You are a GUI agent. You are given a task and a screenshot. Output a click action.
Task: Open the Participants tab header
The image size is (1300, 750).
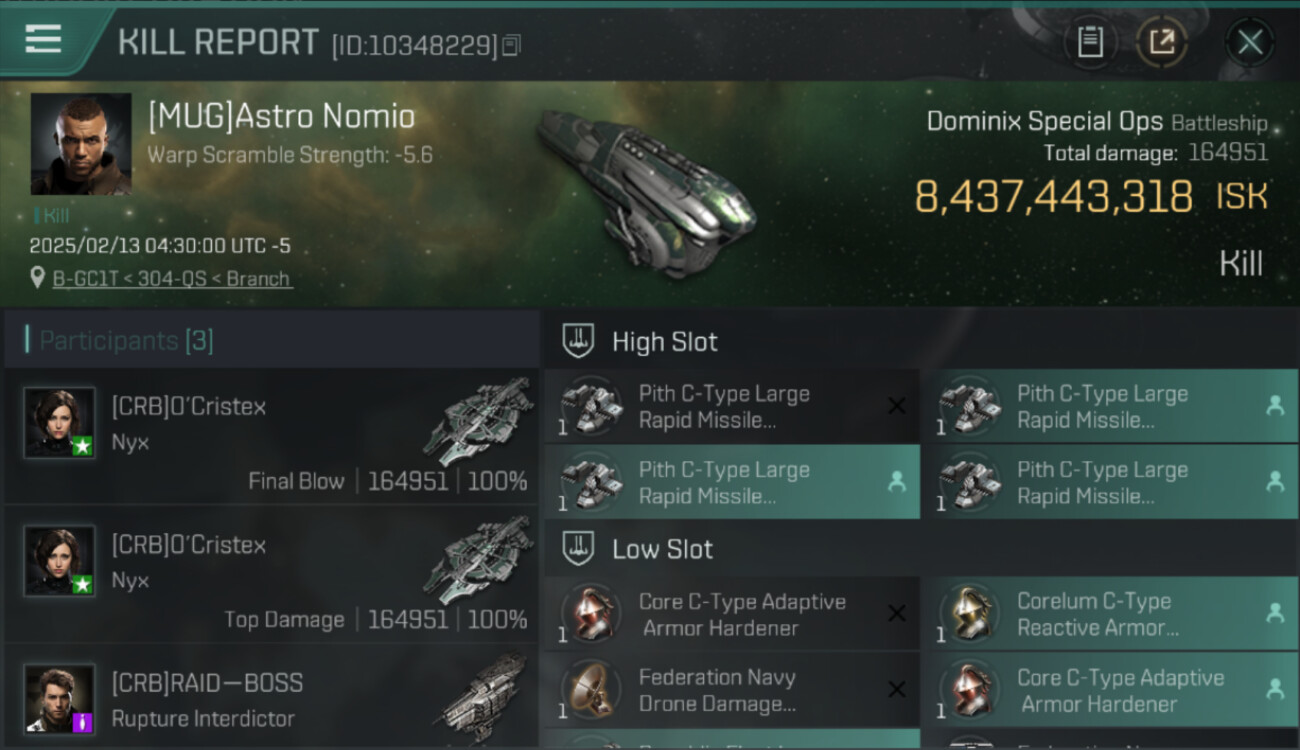pyautogui.click(x=126, y=341)
